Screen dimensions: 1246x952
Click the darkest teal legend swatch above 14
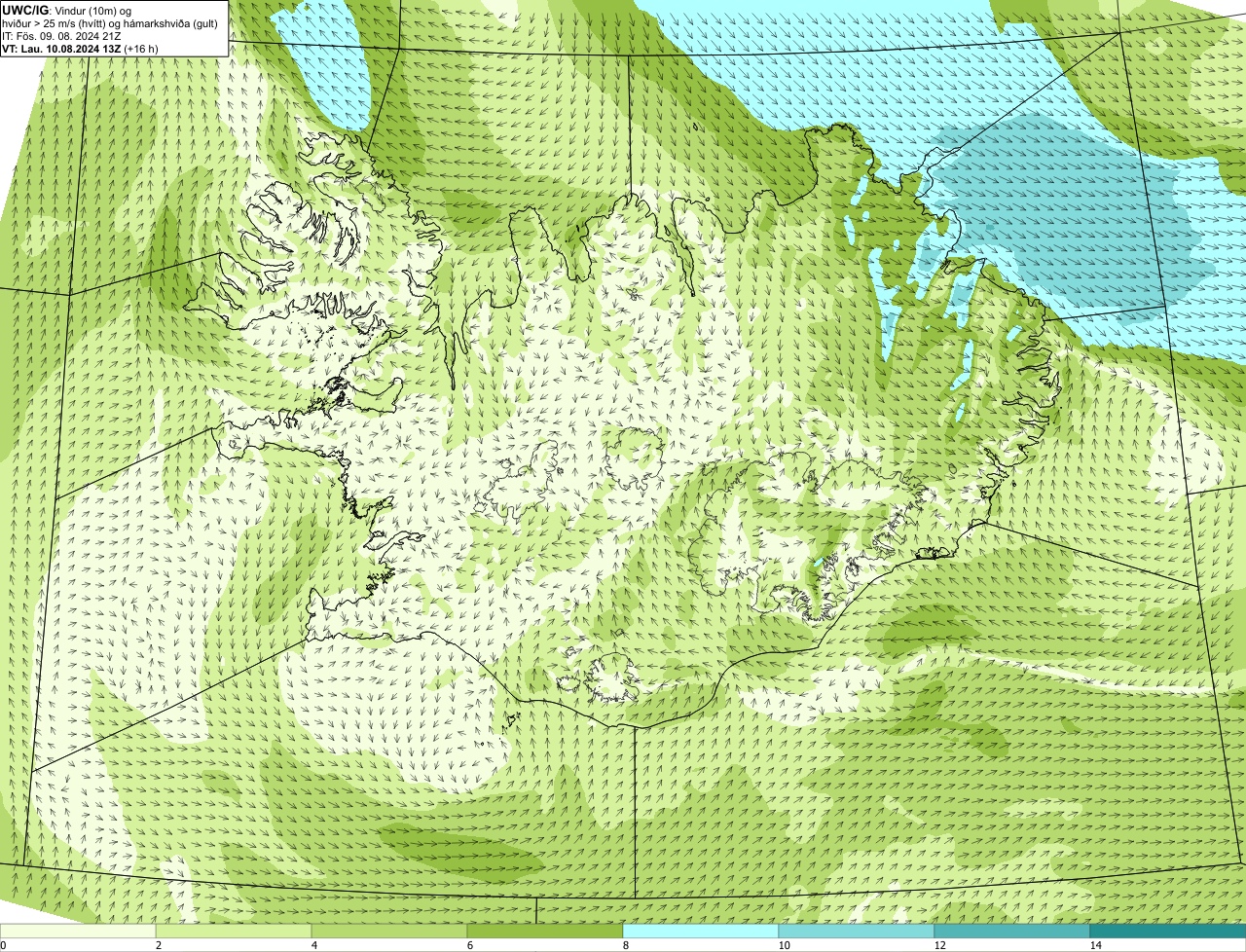tap(1168, 931)
